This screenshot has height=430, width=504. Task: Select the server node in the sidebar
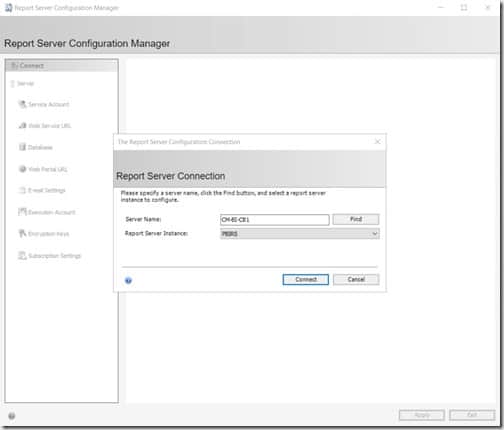pos(23,83)
